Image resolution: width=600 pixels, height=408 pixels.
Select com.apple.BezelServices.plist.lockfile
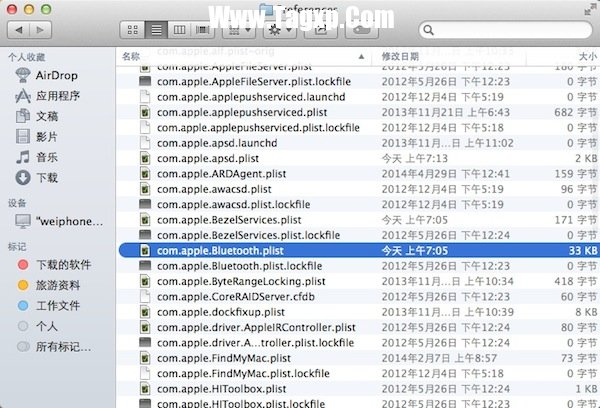[248, 235]
